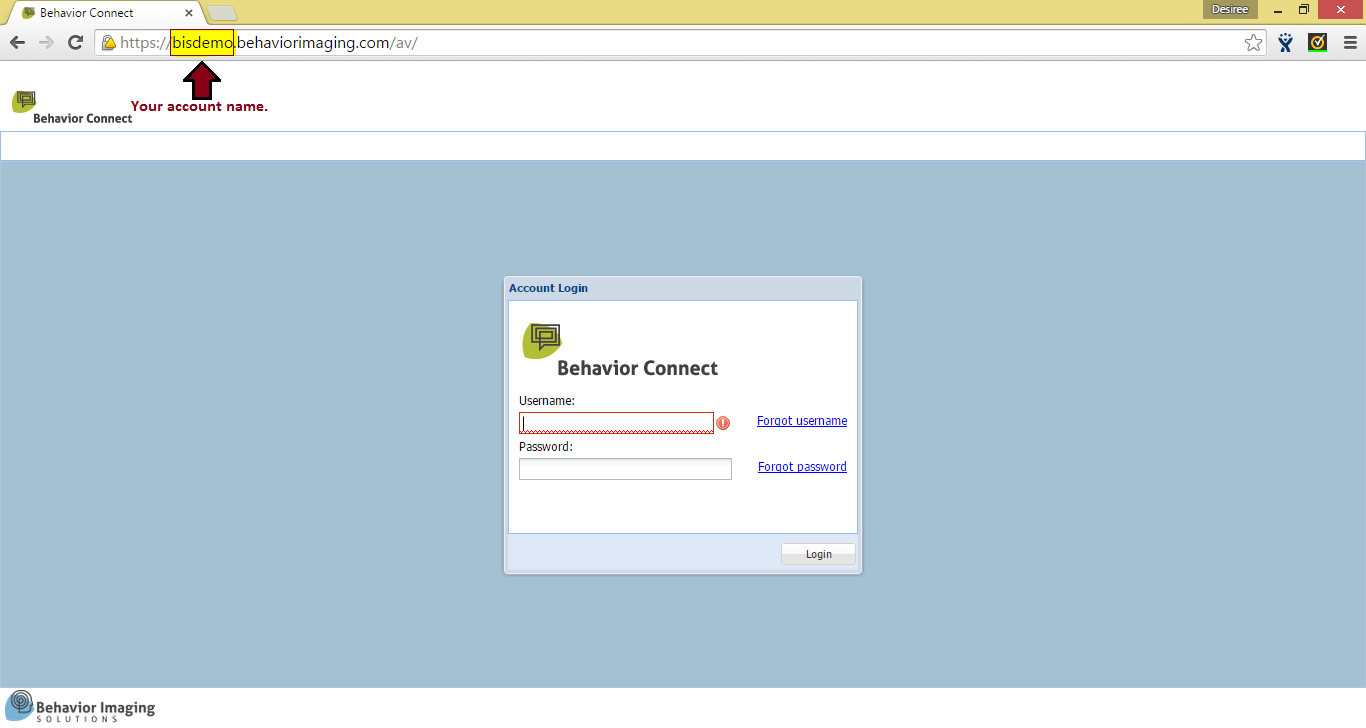Click the Desiree profile button
1366x728 pixels.
(1229, 9)
